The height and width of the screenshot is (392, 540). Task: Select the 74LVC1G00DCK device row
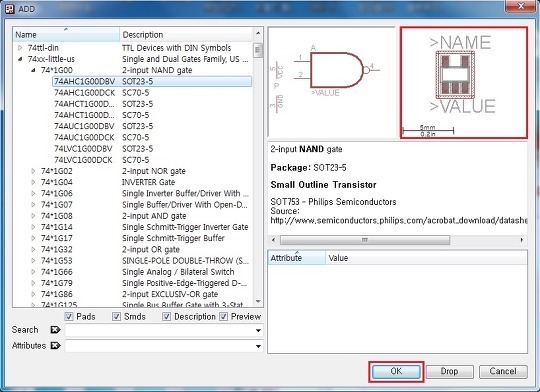pos(152,160)
